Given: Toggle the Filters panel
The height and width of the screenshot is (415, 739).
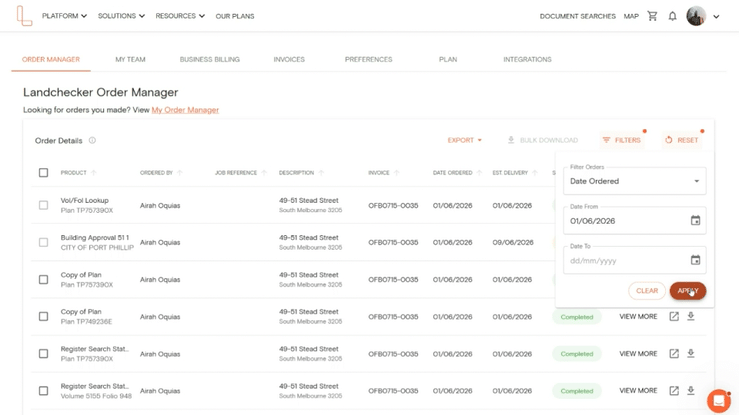Looking at the screenshot, I should click(622, 140).
